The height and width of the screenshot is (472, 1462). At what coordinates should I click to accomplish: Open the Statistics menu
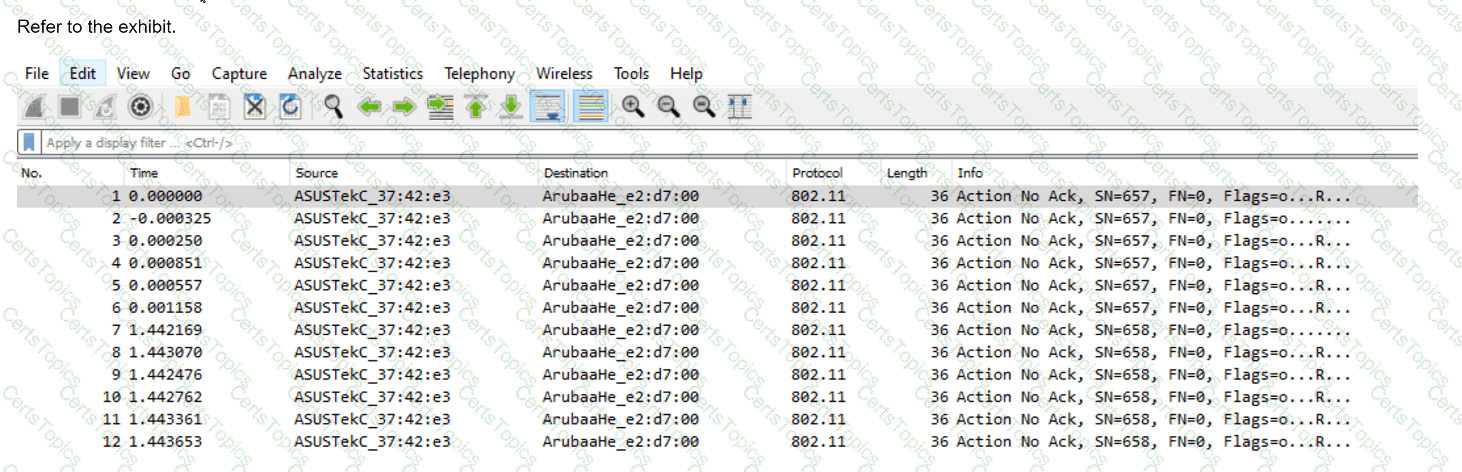click(x=392, y=74)
